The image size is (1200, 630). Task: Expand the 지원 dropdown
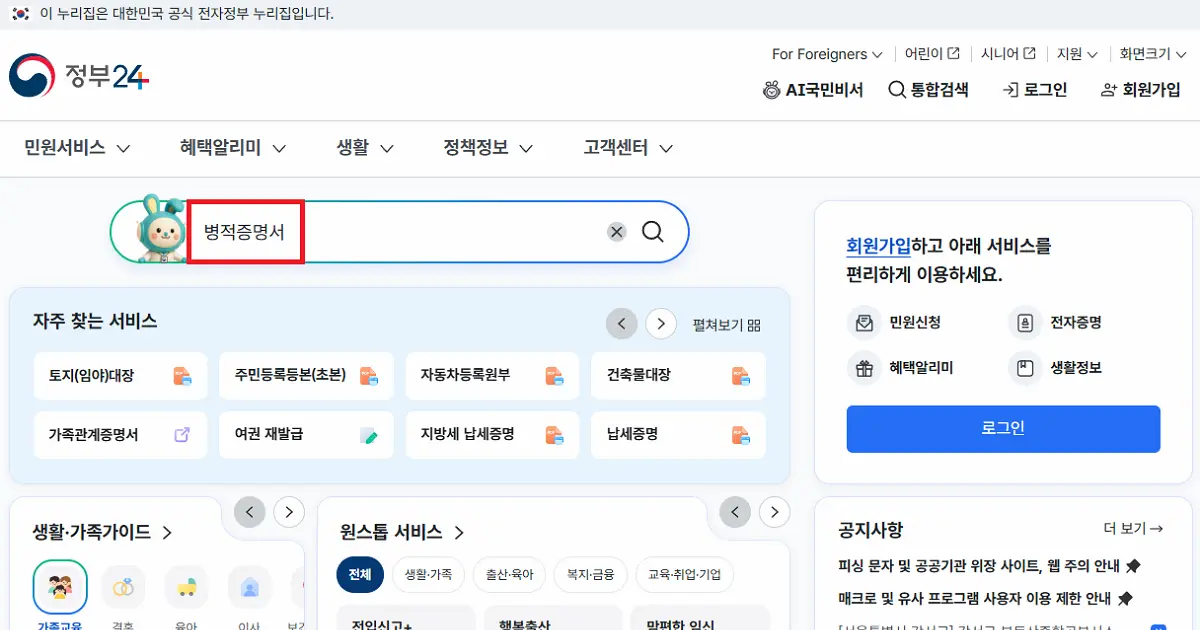[1077, 54]
